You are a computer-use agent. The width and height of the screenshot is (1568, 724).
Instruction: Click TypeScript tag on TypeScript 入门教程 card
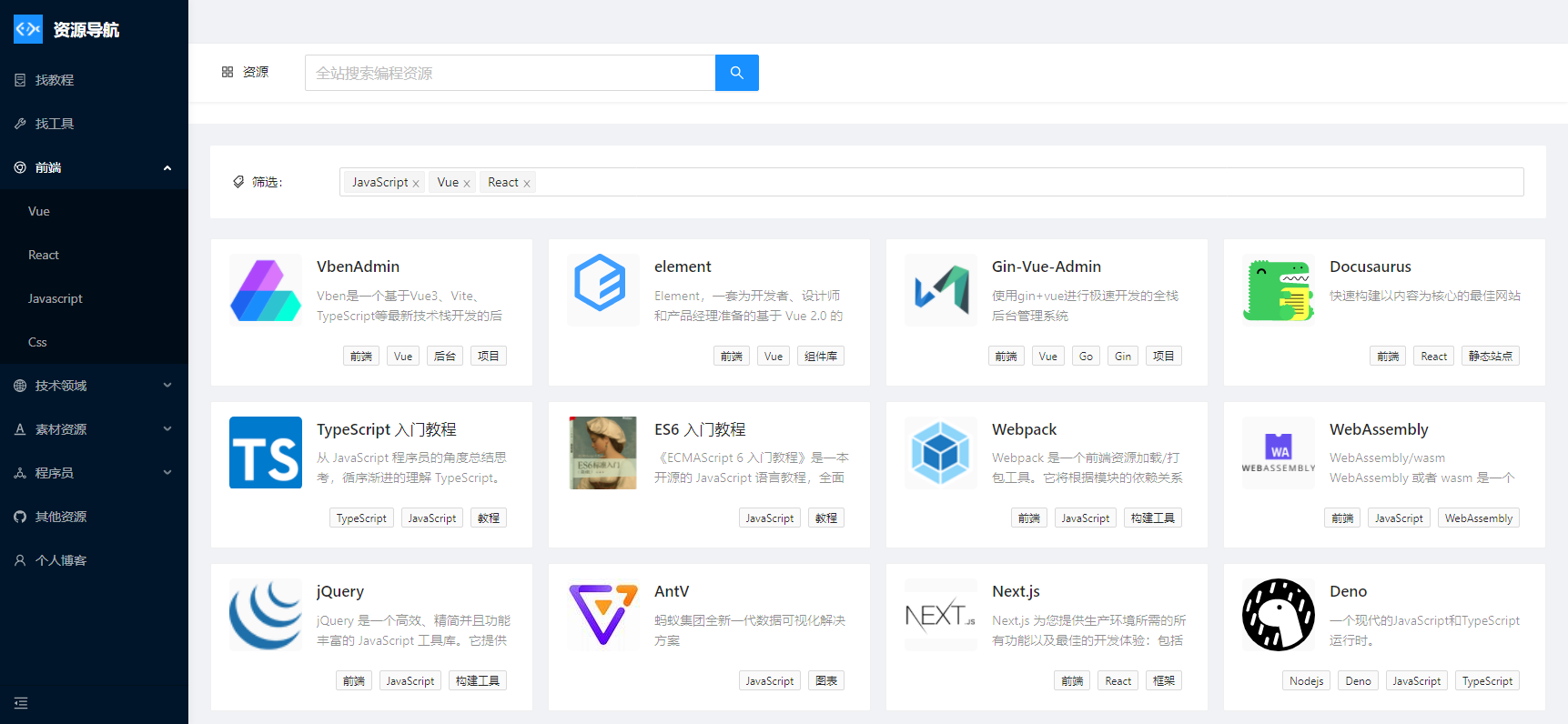pos(361,518)
